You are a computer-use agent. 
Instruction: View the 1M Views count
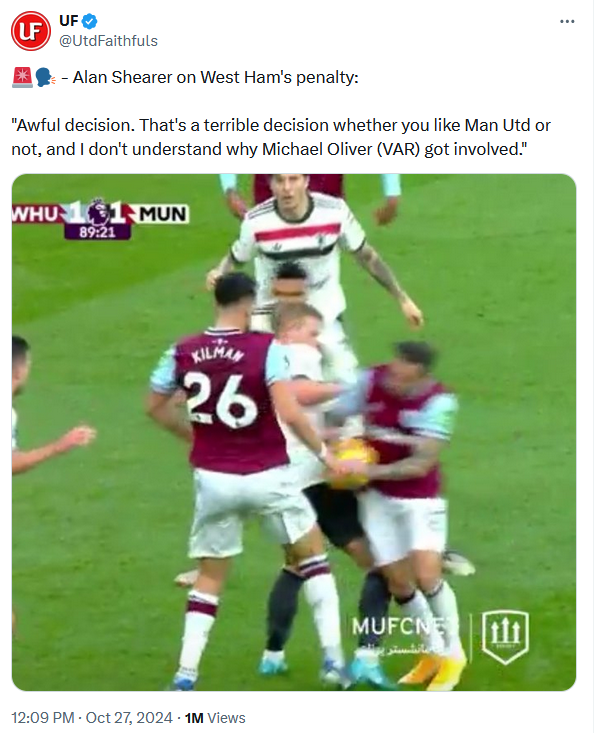coord(215,718)
